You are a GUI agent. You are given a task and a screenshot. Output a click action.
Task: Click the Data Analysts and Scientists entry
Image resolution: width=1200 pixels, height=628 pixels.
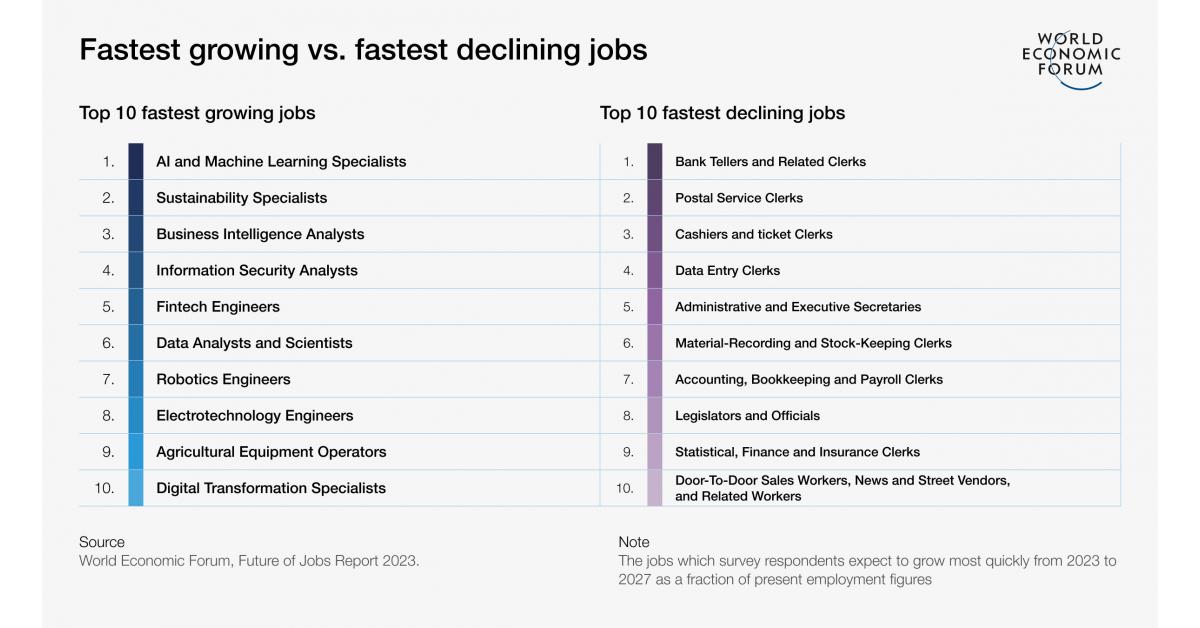point(254,343)
